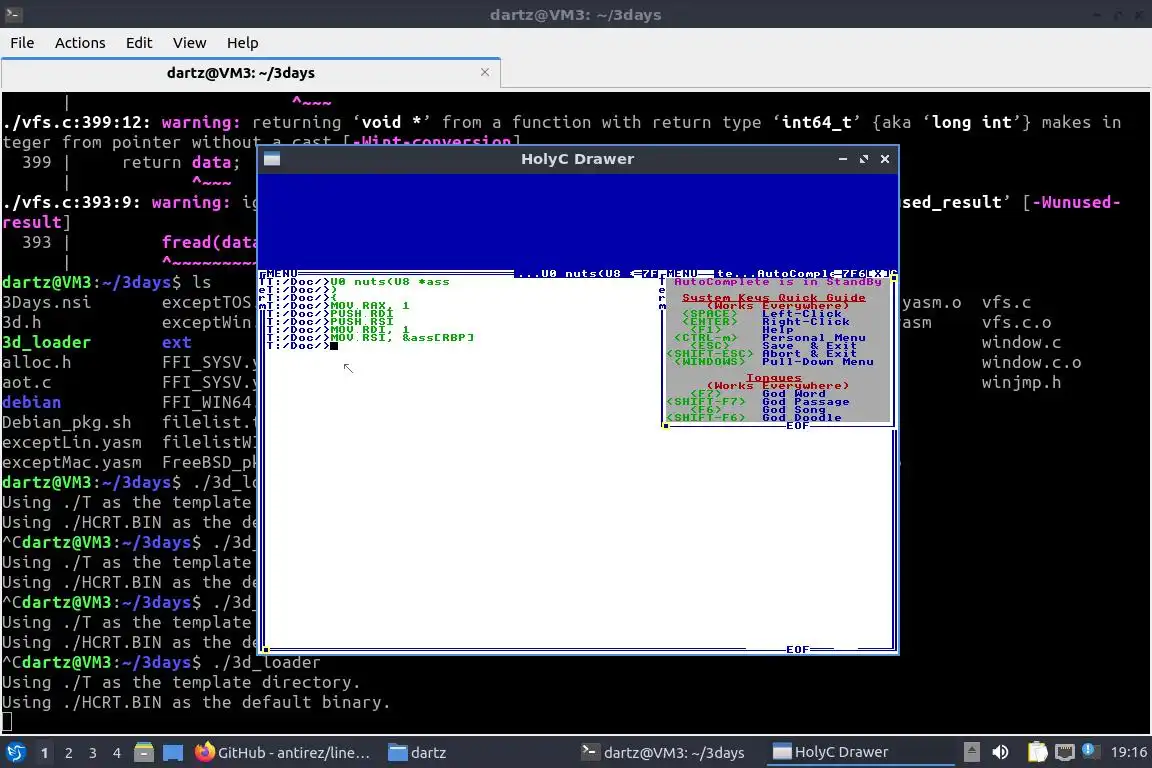Click the Abort & Exit link

tap(809, 354)
